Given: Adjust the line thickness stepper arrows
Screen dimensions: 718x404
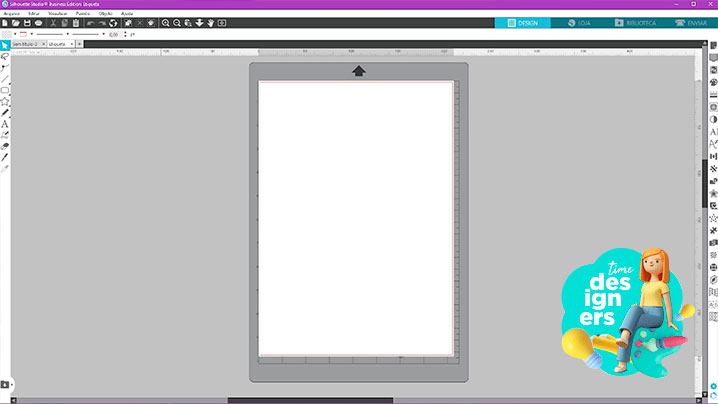Looking at the screenshot, I should [x=125, y=34].
